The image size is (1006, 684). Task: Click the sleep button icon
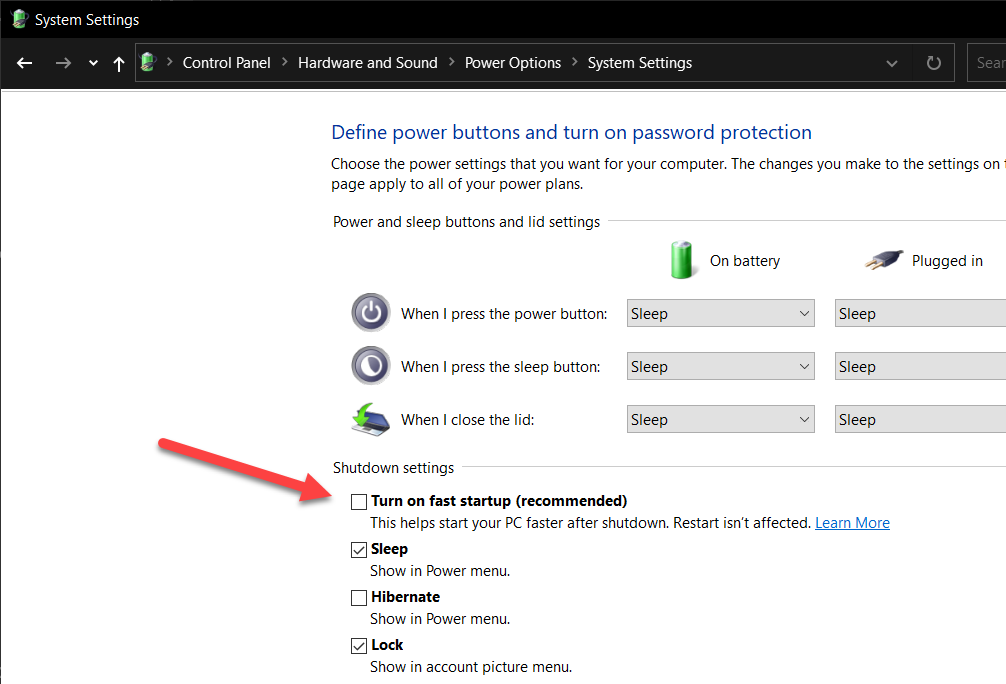pyautogui.click(x=370, y=365)
